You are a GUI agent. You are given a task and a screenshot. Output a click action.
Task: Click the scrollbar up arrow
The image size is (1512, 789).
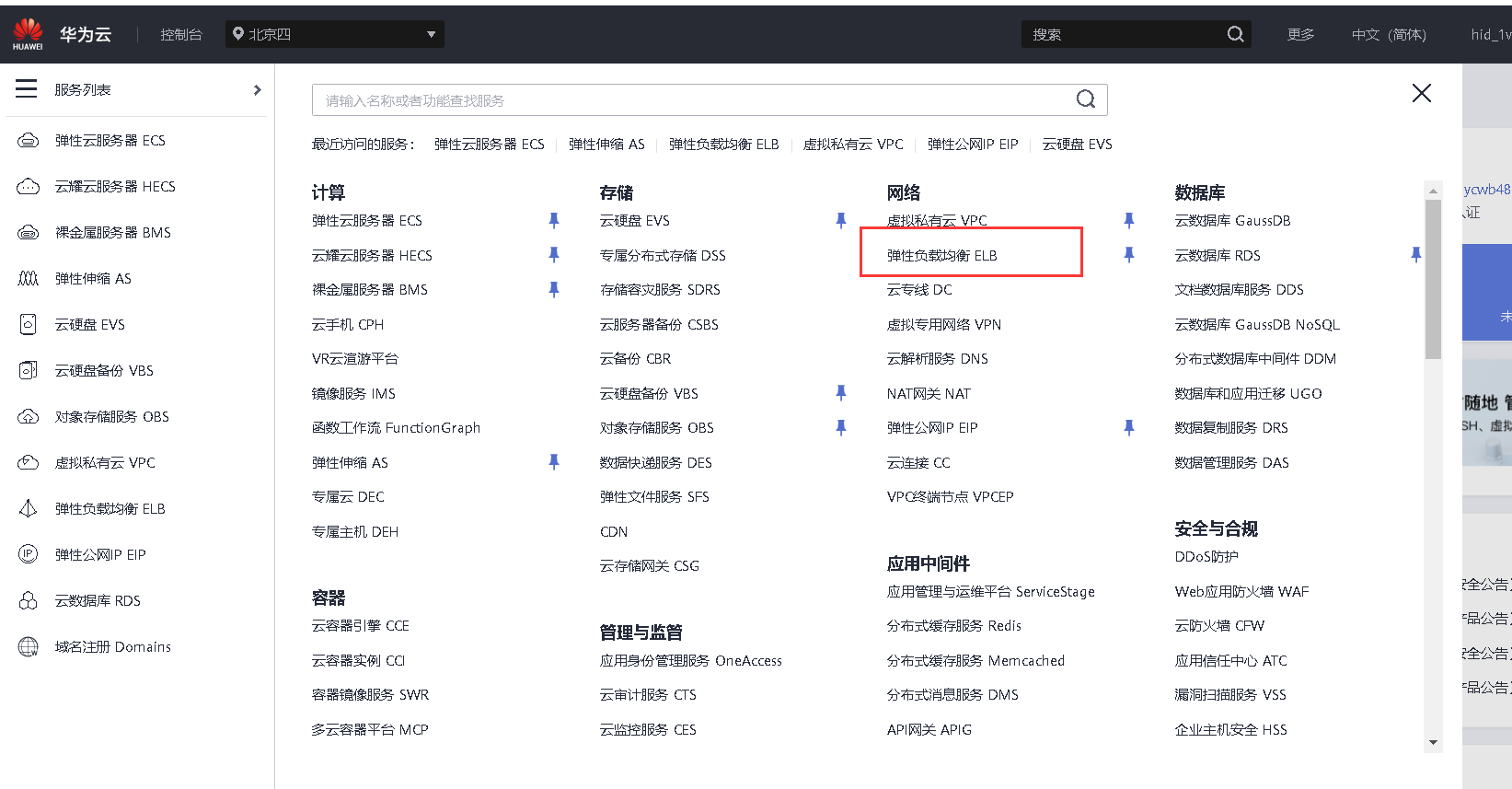point(1433,191)
